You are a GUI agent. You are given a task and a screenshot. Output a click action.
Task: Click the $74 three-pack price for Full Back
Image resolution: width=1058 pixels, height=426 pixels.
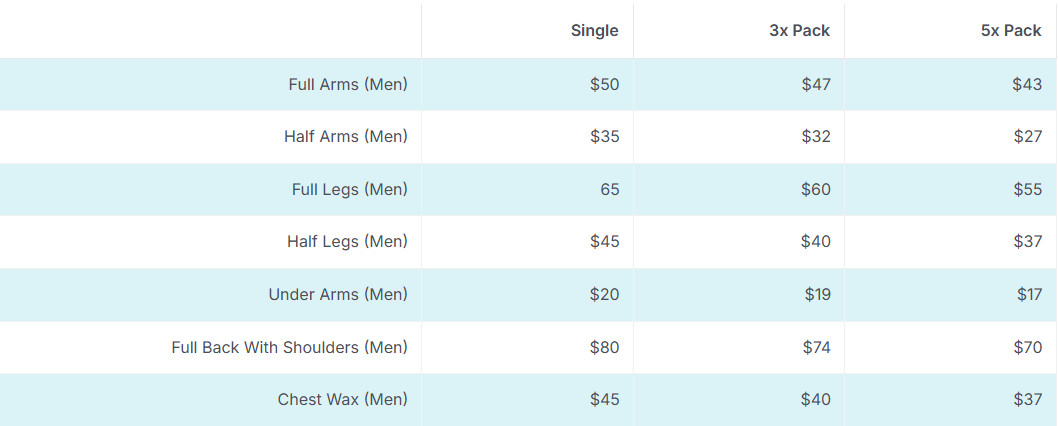816,347
